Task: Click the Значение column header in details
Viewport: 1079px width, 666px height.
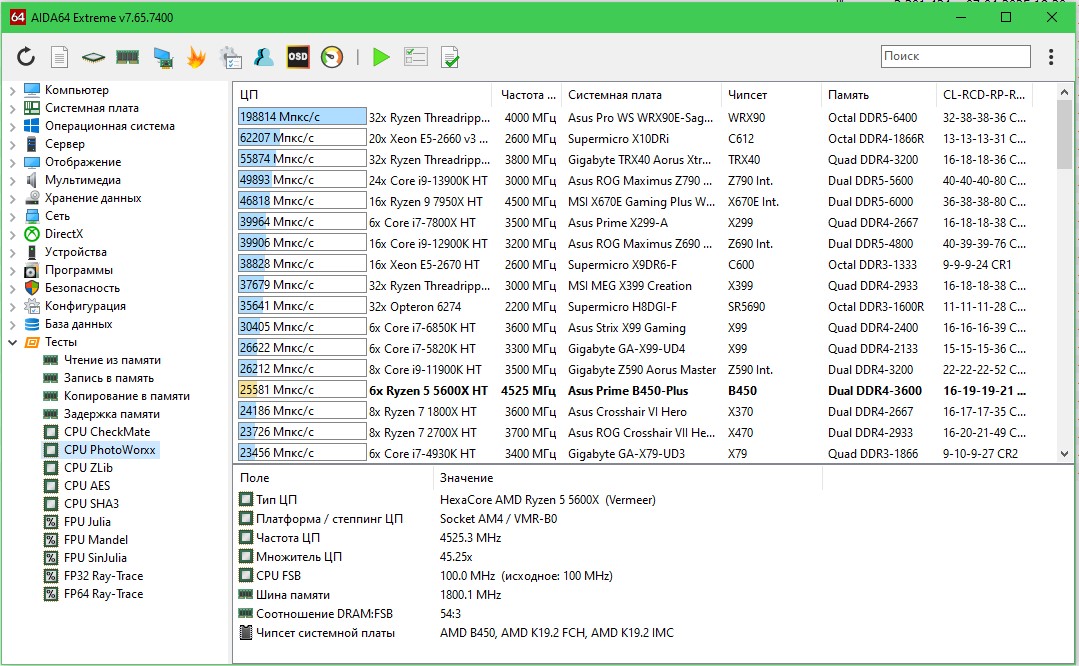Action: pyautogui.click(x=628, y=477)
